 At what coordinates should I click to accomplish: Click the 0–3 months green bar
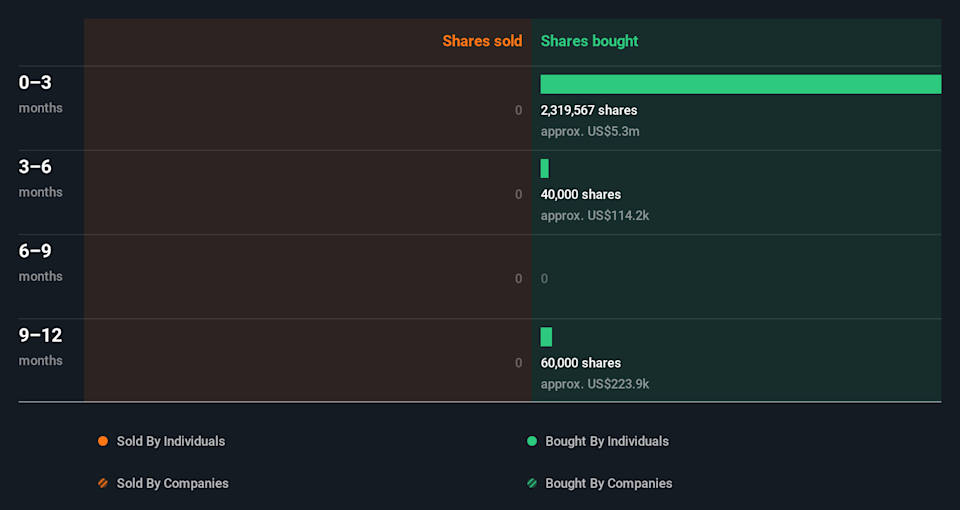[x=740, y=84]
